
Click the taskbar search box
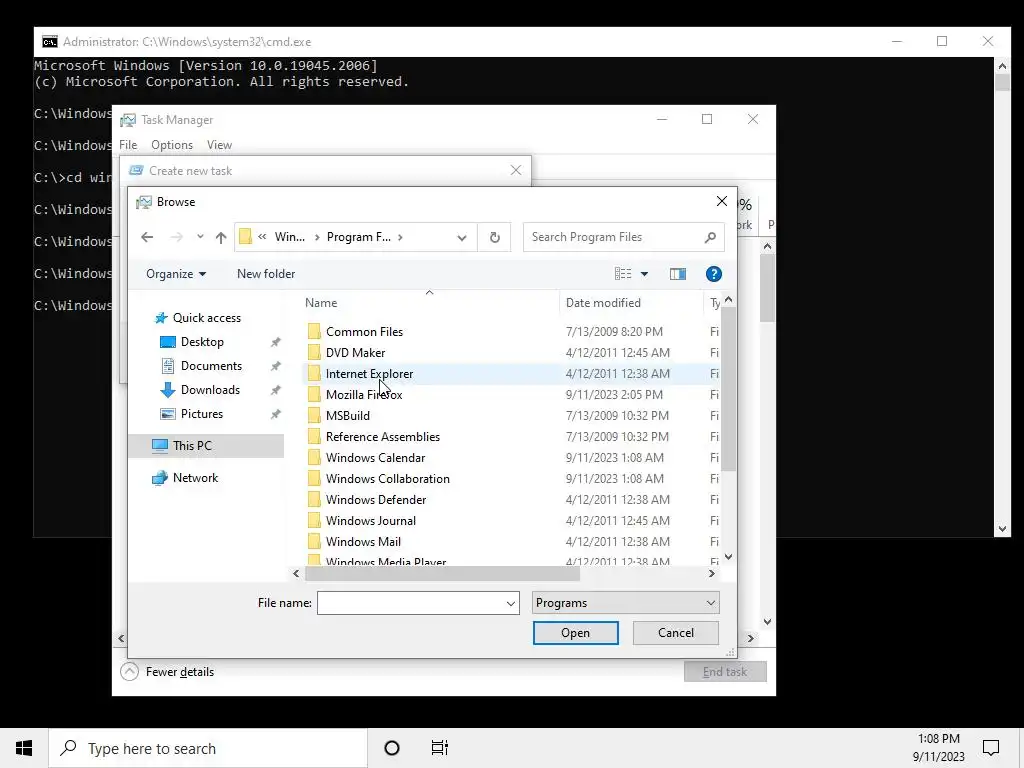click(x=208, y=748)
